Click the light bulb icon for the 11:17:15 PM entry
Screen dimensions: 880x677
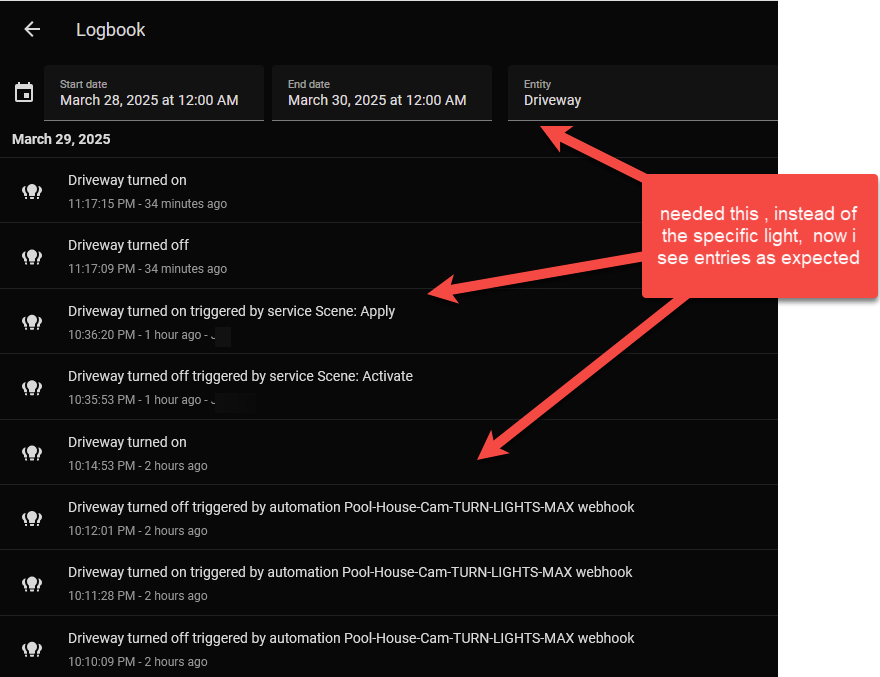pyautogui.click(x=31, y=191)
